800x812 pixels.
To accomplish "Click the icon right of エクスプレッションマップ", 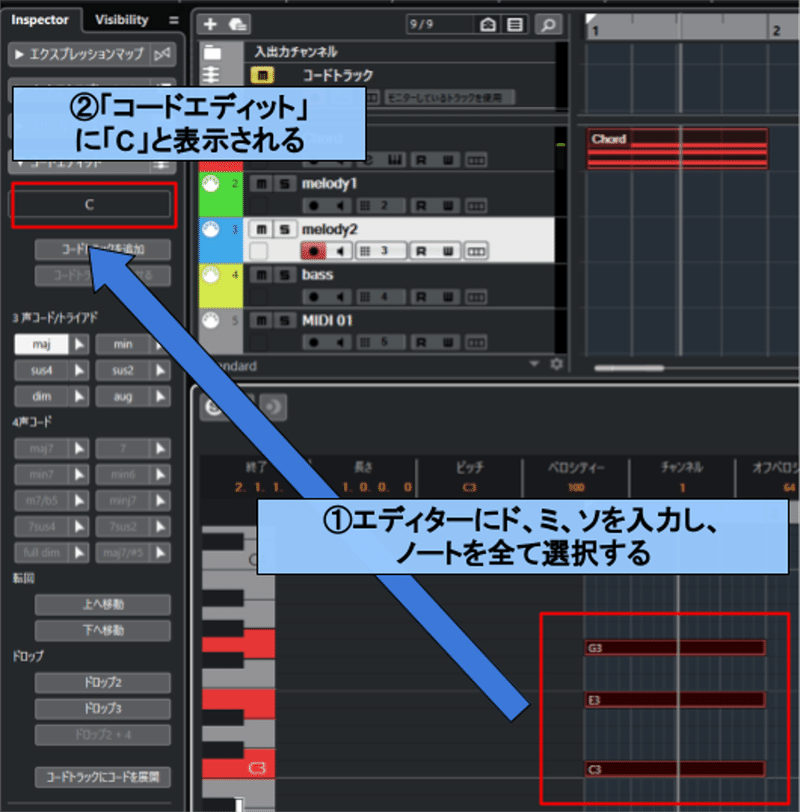I will tap(163, 54).
